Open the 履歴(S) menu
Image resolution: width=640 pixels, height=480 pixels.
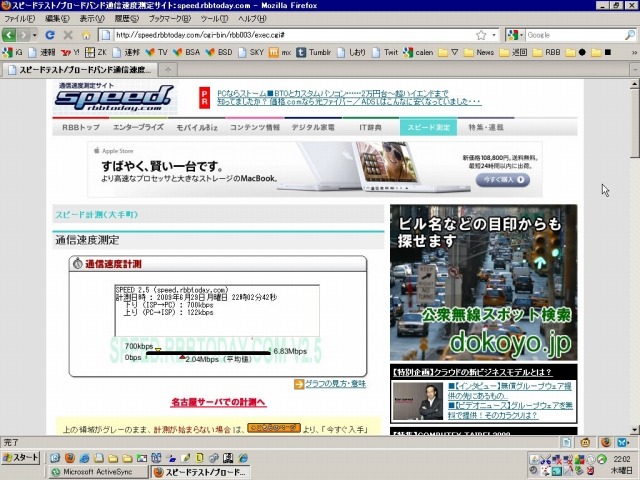[x=127, y=19]
